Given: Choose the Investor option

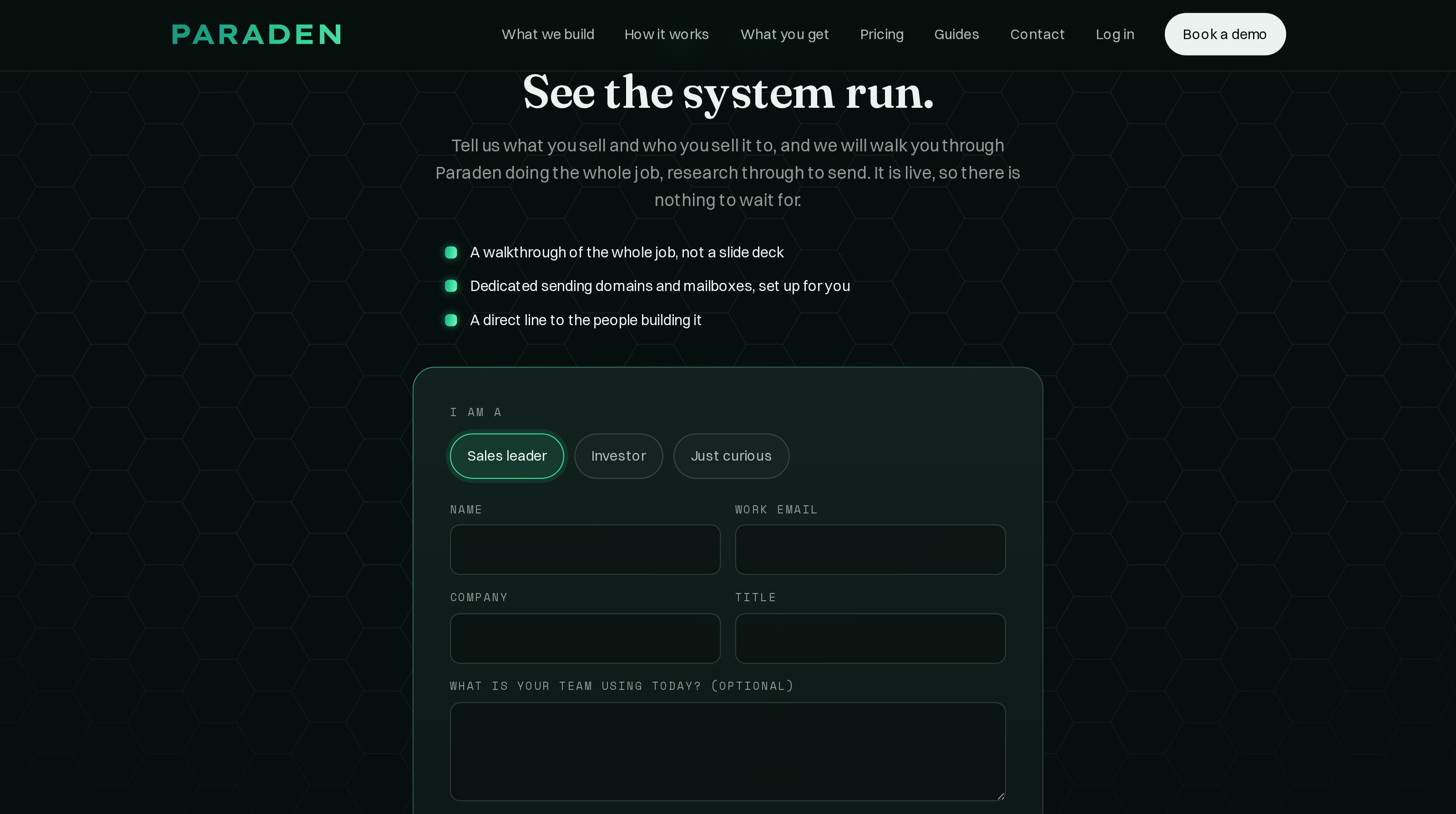Looking at the screenshot, I should coord(618,456).
